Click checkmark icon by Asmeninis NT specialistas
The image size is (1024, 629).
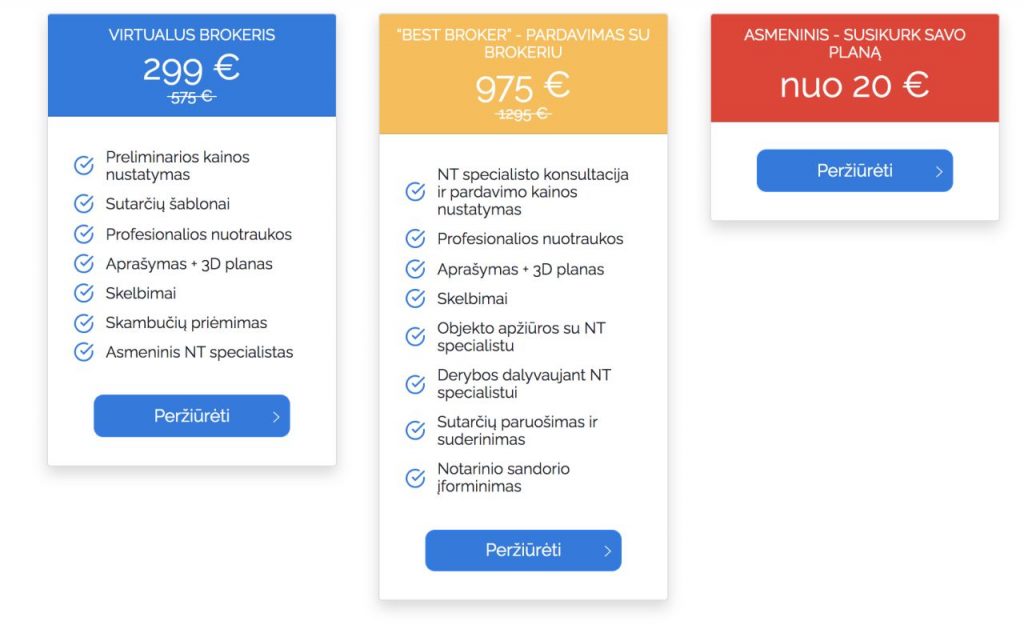[x=84, y=352]
